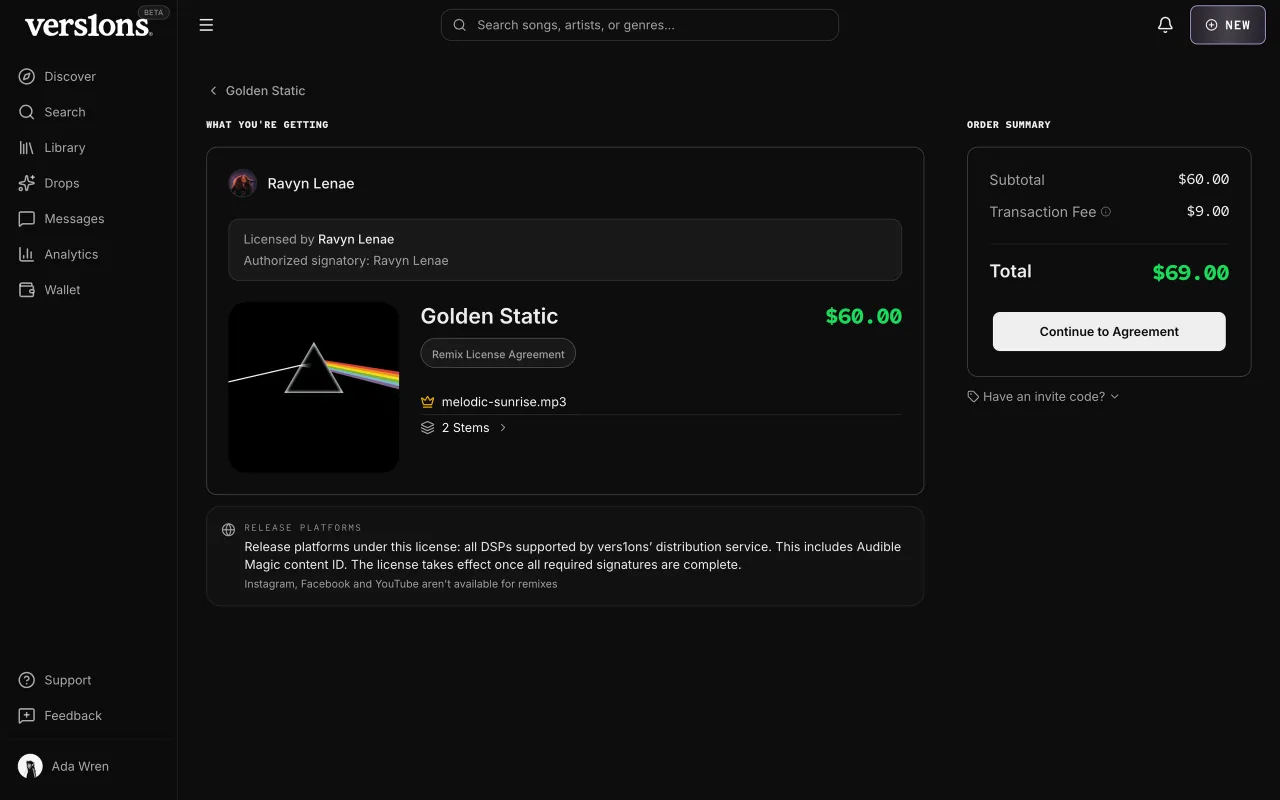Screen dimensions: 1280x800
Task: Click the $69.00 total amount
Action: pyautogui.click(x=1191, y=272)
